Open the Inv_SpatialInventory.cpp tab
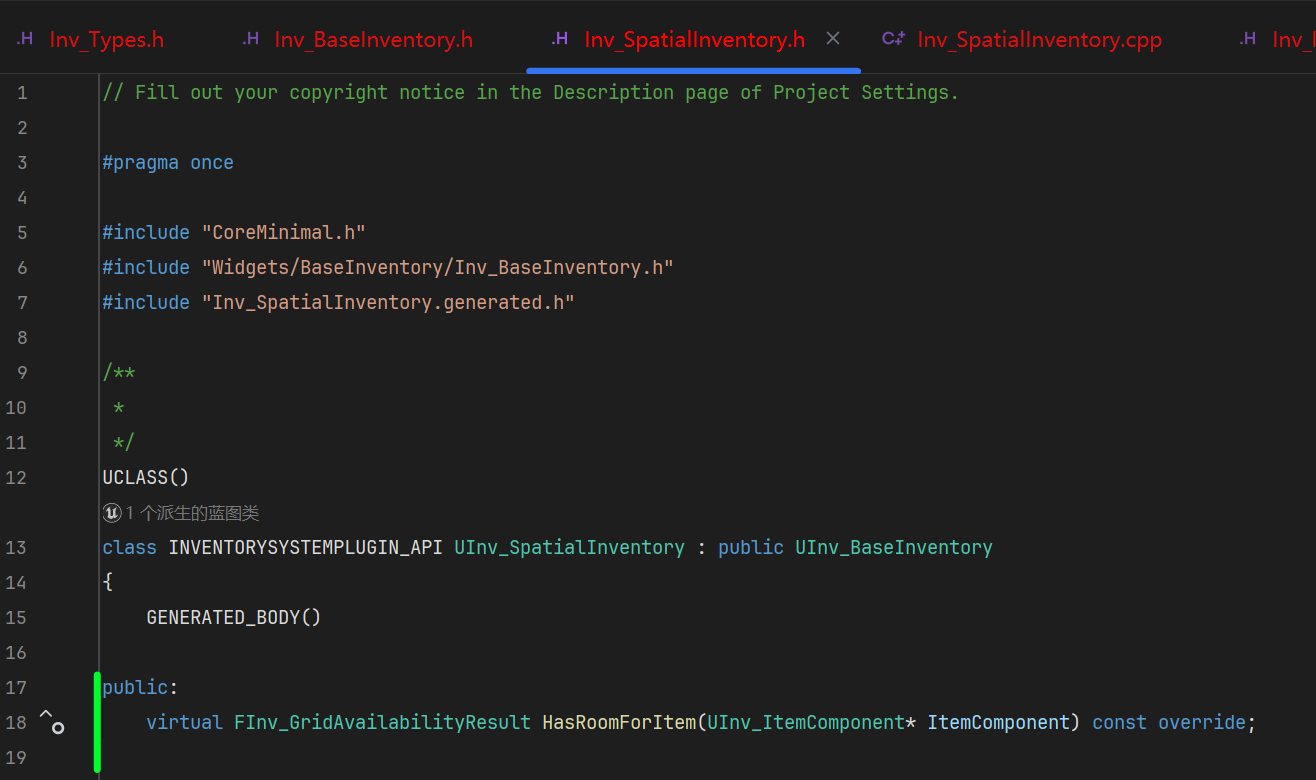1316x780 pixels. (1039, 40)
